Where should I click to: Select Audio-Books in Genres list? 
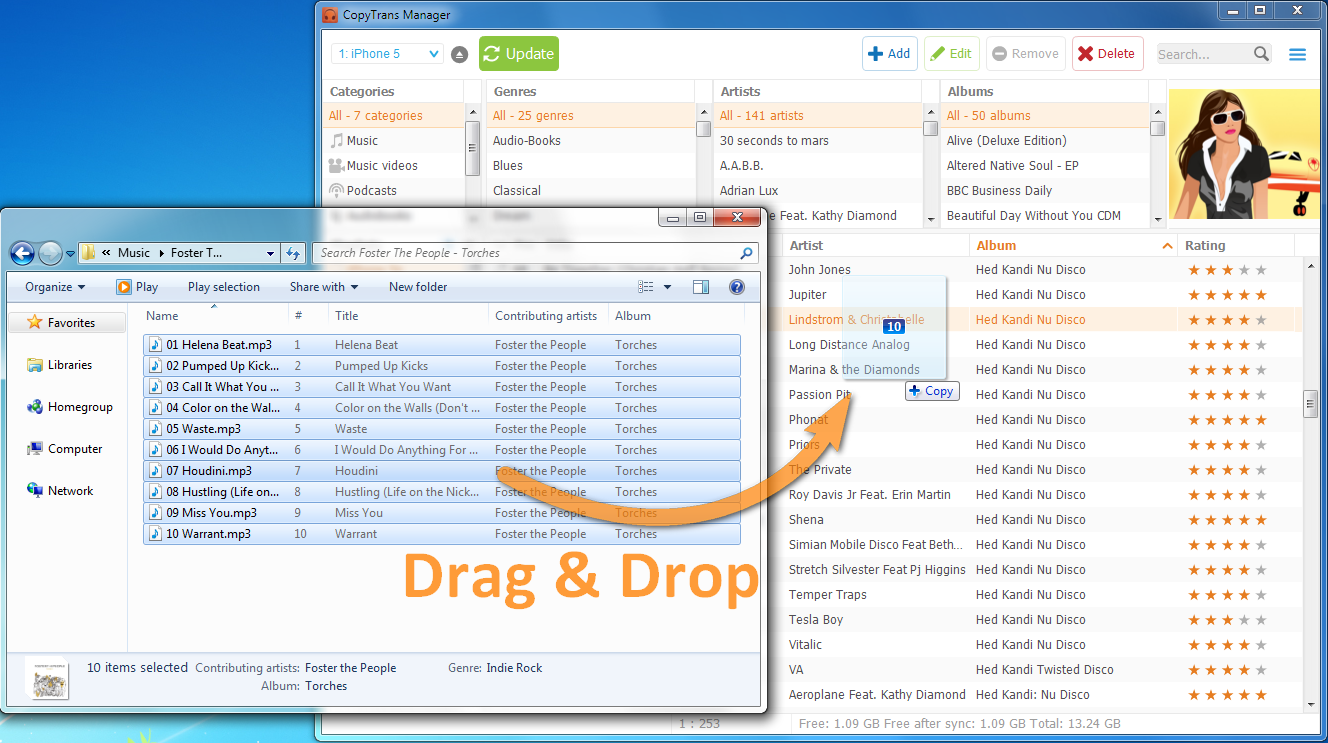tap(527, 141)
